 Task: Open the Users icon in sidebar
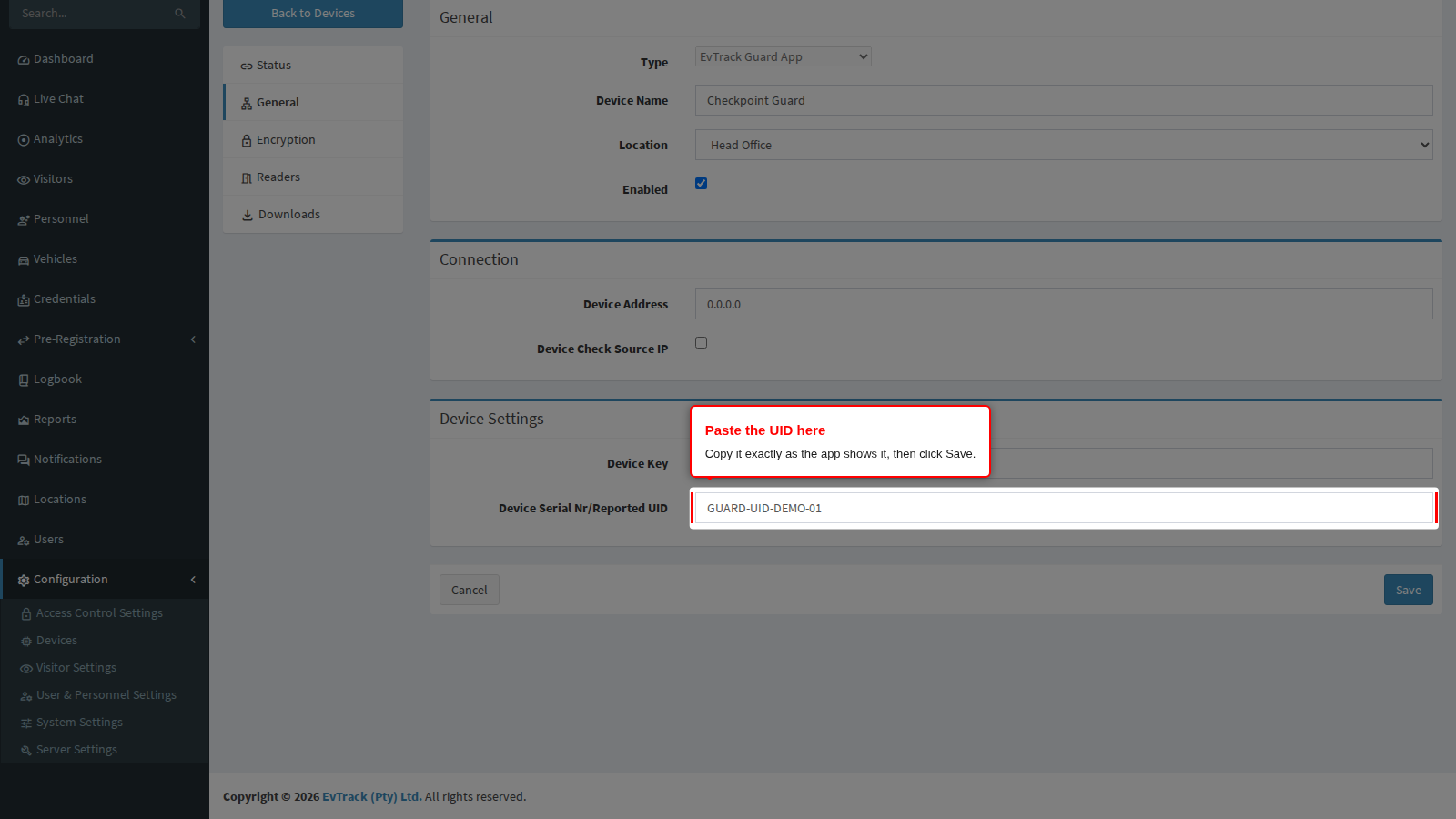pyautogui.click(x=24, y=541)
